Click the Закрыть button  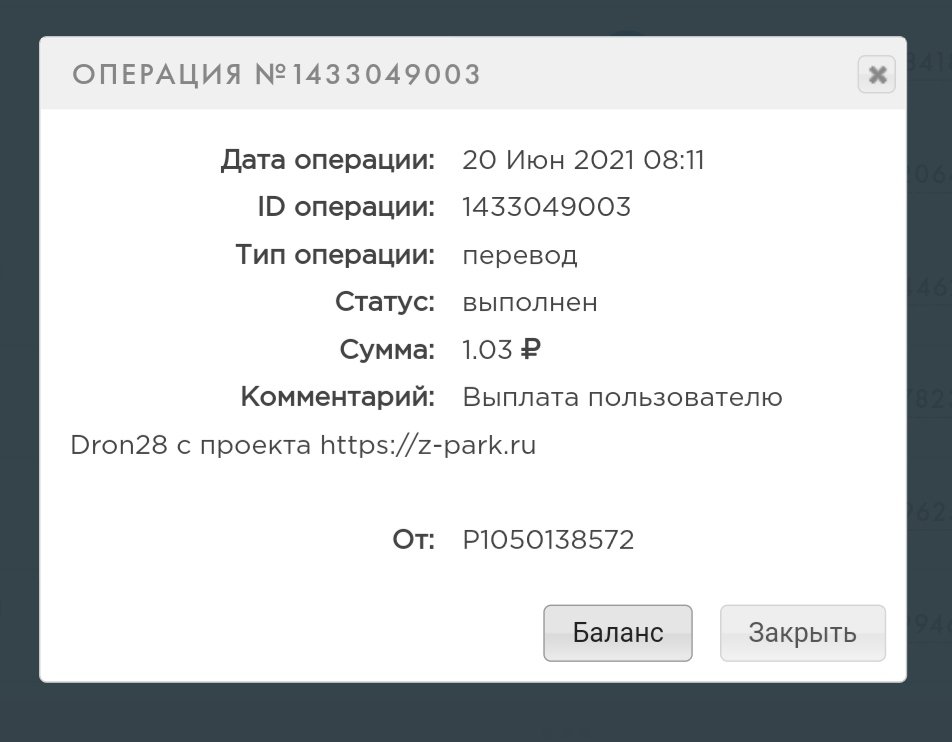click(803, 633)
